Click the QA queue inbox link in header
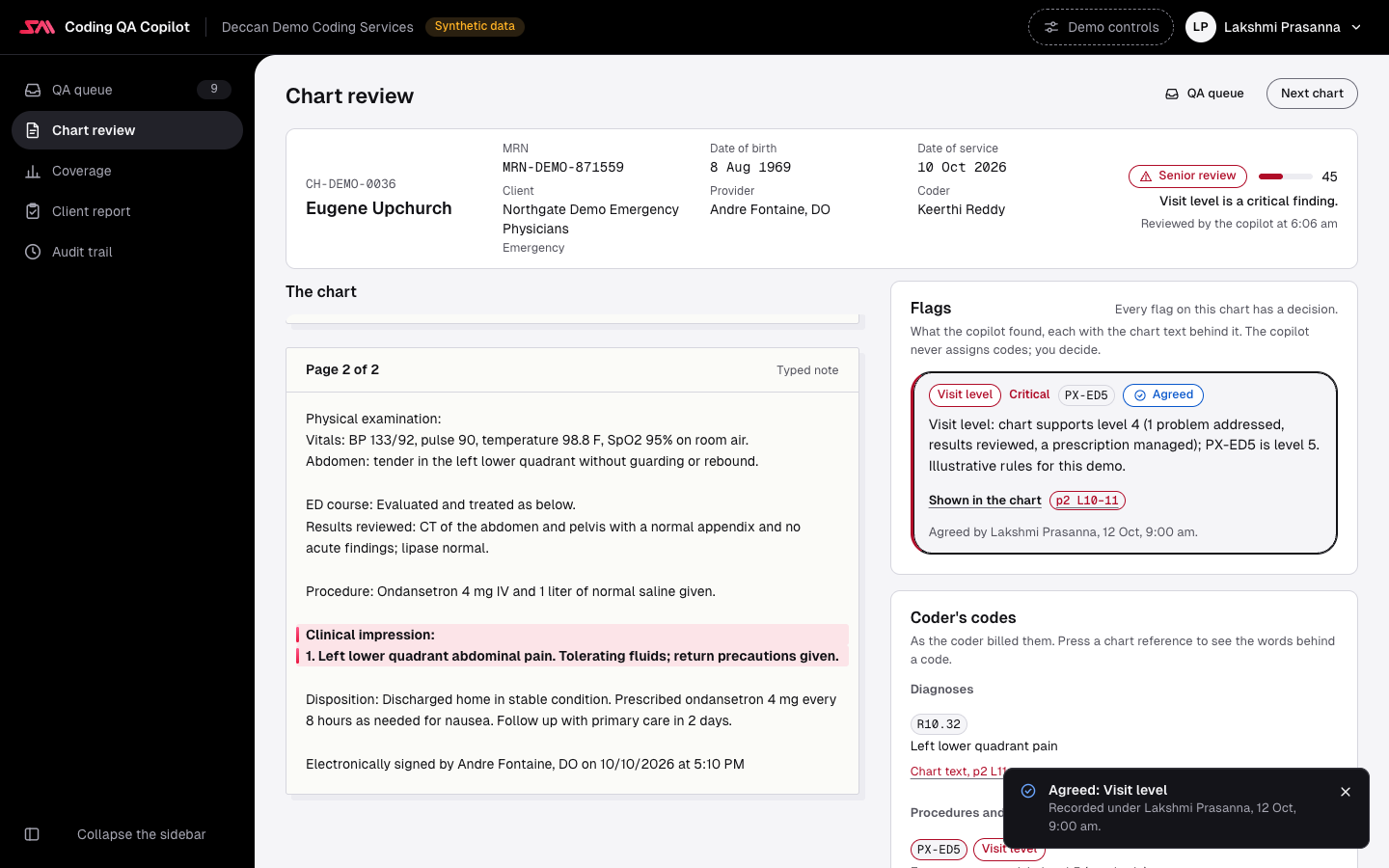 pyautogui.click(x=1205, y=94)
